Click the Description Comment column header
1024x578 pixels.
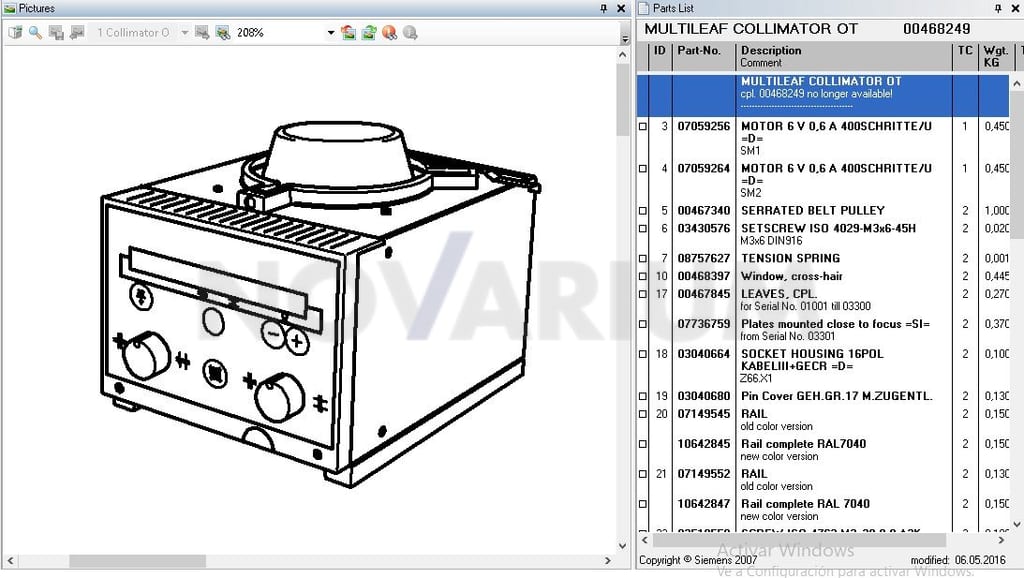click(x=844, y=57)
